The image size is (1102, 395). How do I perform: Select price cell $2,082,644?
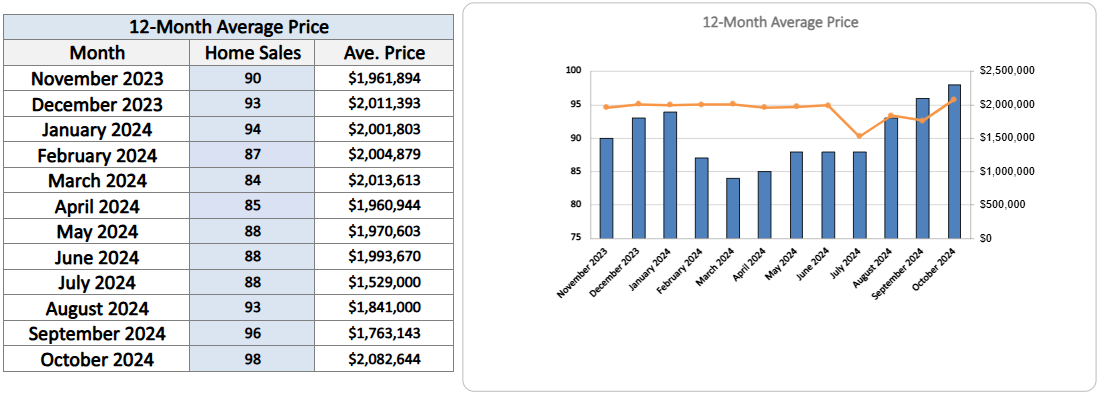click(384, 359)
